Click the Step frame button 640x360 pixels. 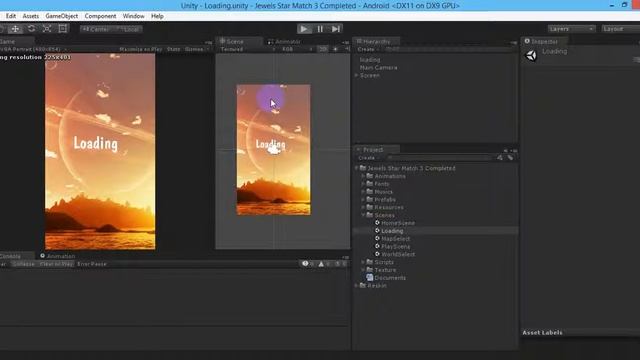336,29
